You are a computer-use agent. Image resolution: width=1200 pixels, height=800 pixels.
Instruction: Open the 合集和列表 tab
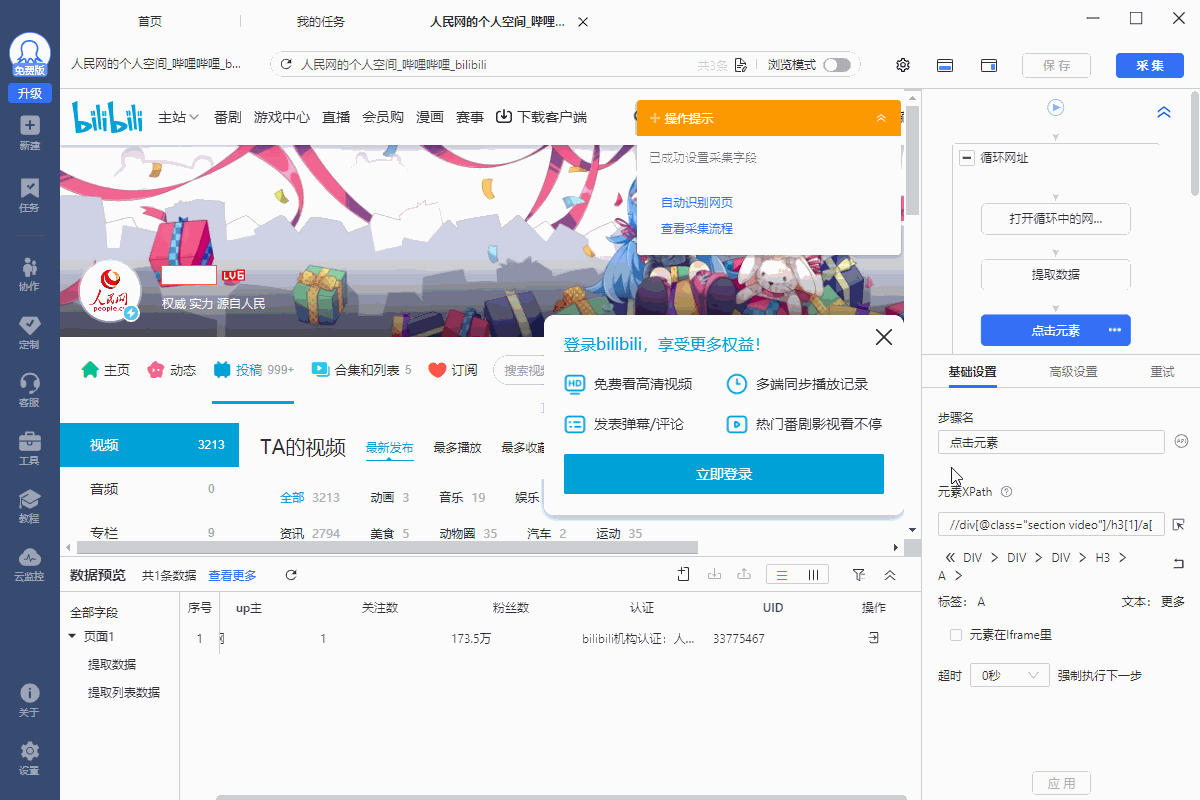(362, 370)
